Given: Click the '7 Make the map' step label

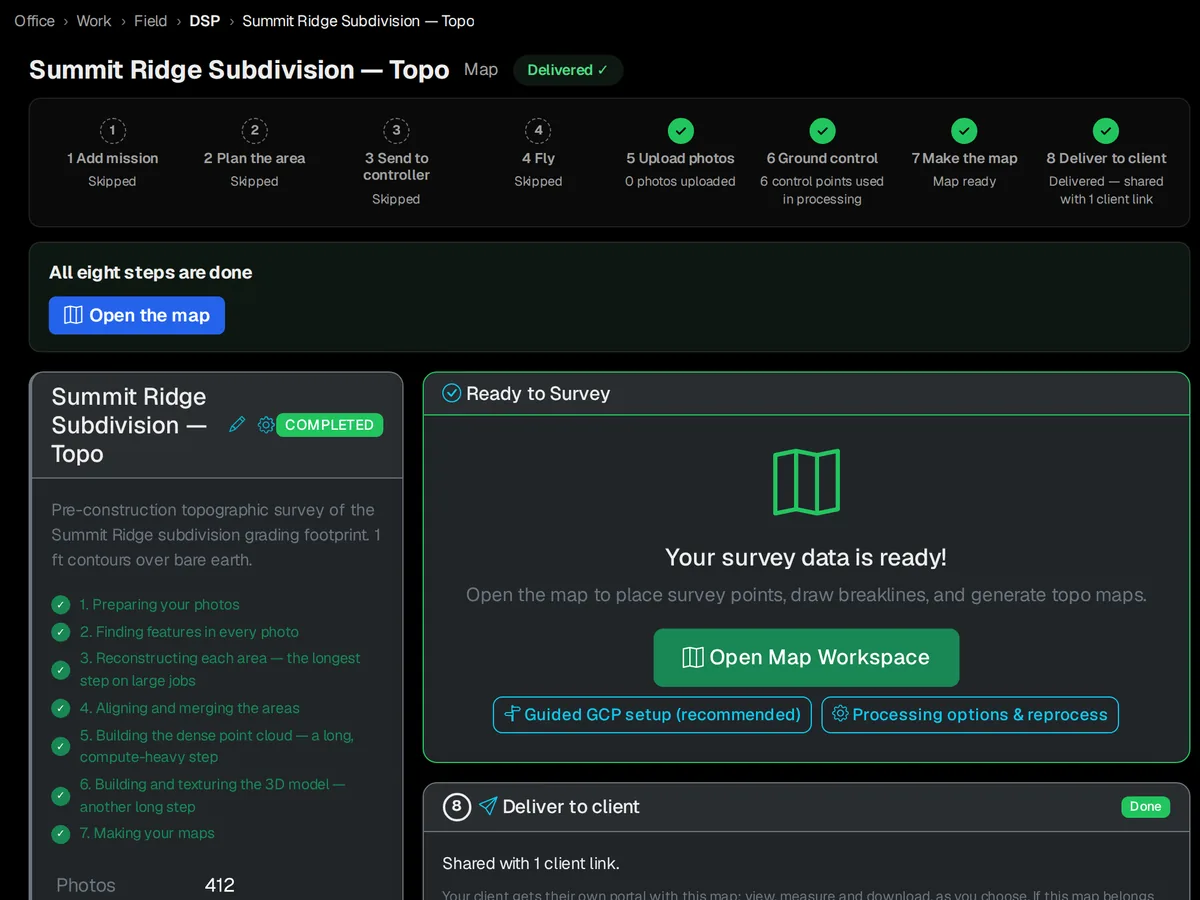Looking at the screenshot, I should click(964, 158).
